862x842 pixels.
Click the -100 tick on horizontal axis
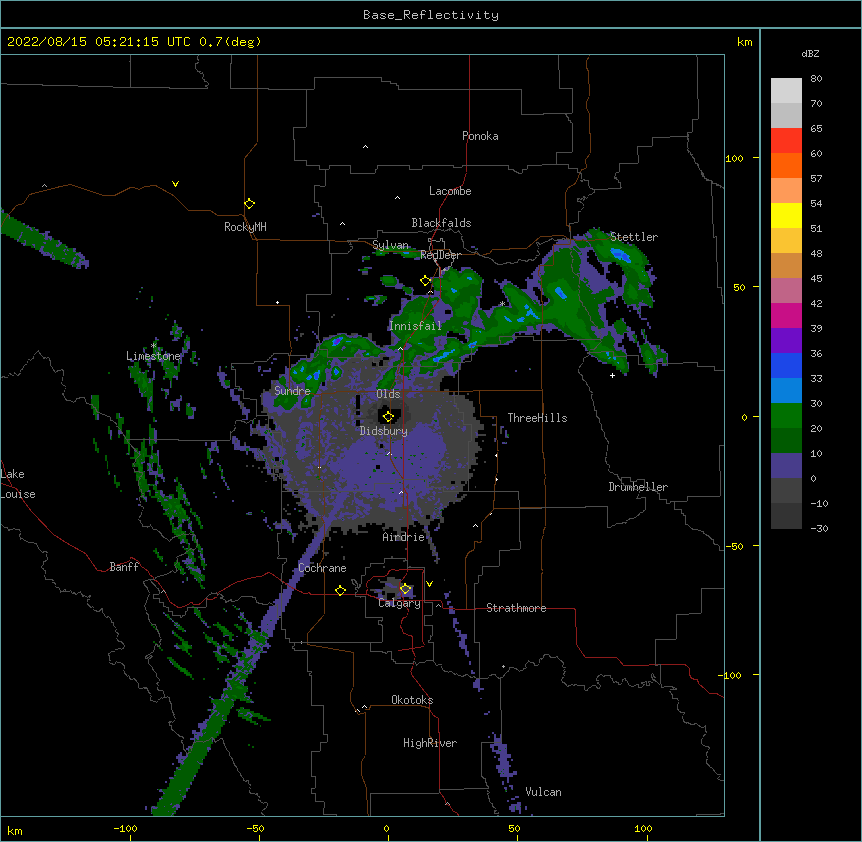coord(125,828)
